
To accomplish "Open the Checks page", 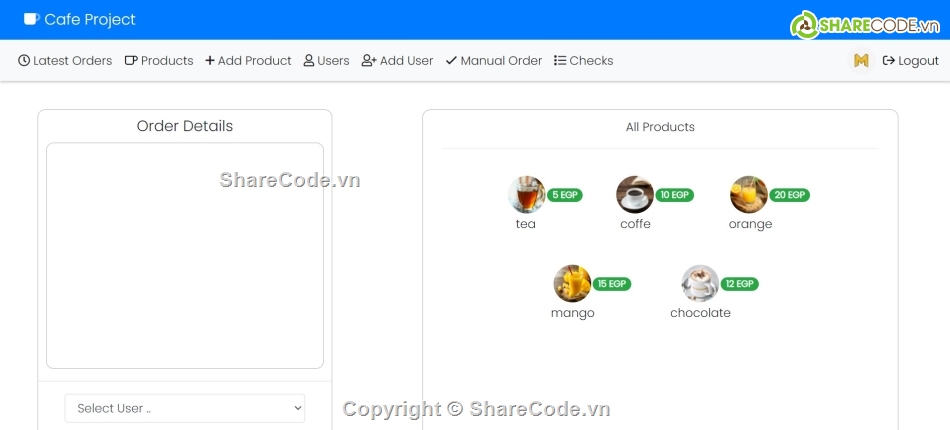I will (x=583, y=61).
